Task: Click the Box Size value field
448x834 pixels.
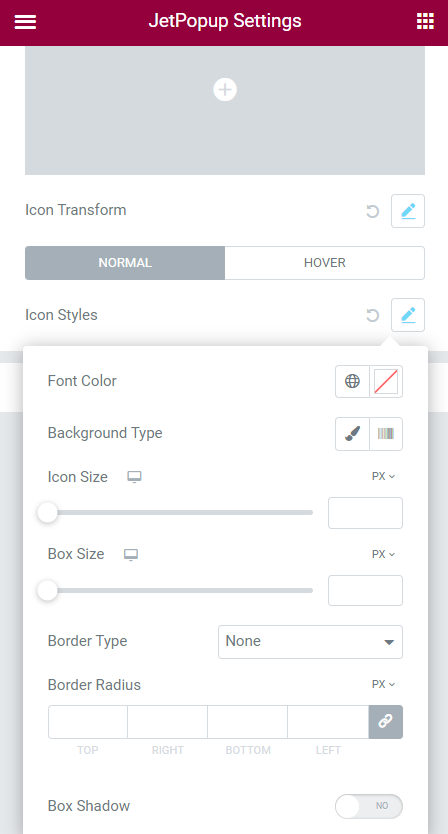Action: [x=366, y=590]
